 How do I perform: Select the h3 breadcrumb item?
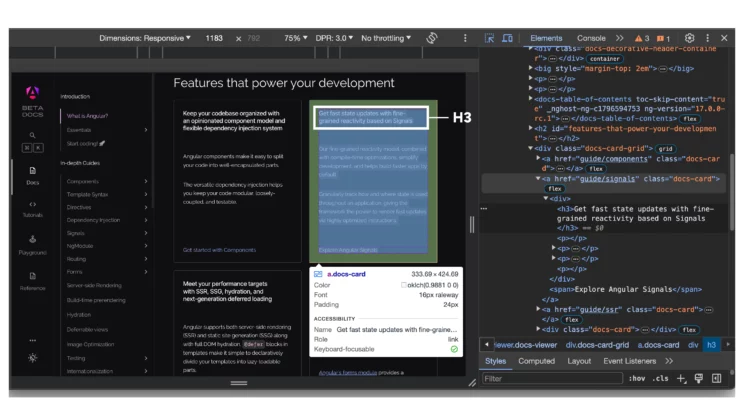tap(711, 345)
